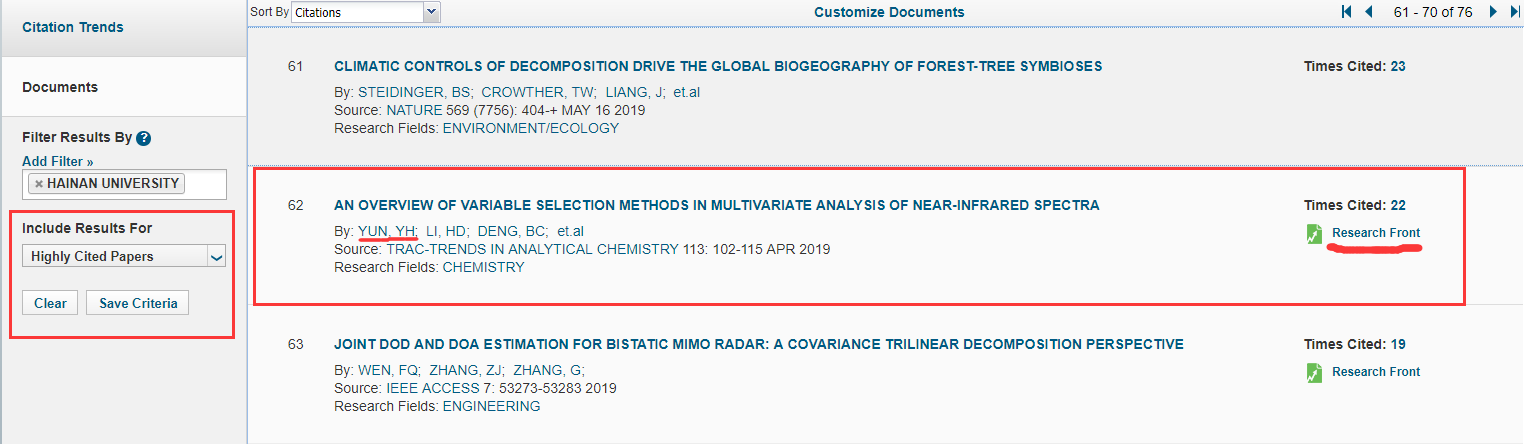The width and height of the screenshot is (1524, 444).
Task: Open the near-infrared spectra paper title
Action: pyautogui.click(x=716, y=205)
